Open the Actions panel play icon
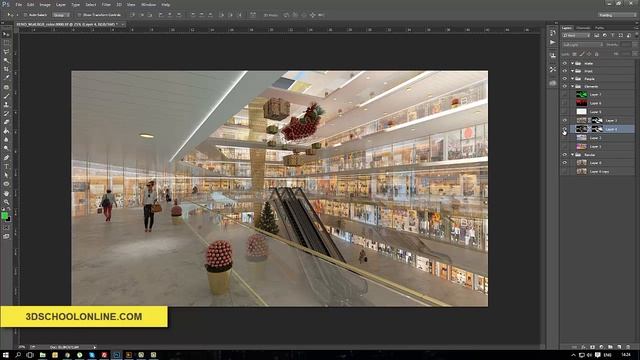Image resolution: width=640 pixels, height=360 pixels. [553, 42]
